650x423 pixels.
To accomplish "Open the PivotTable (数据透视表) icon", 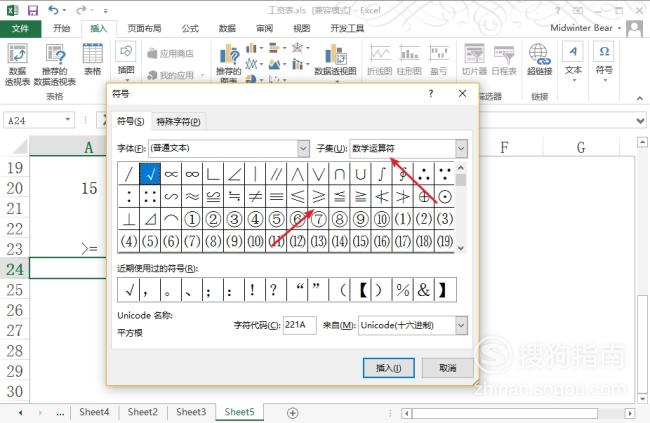I will click(17, 64).
